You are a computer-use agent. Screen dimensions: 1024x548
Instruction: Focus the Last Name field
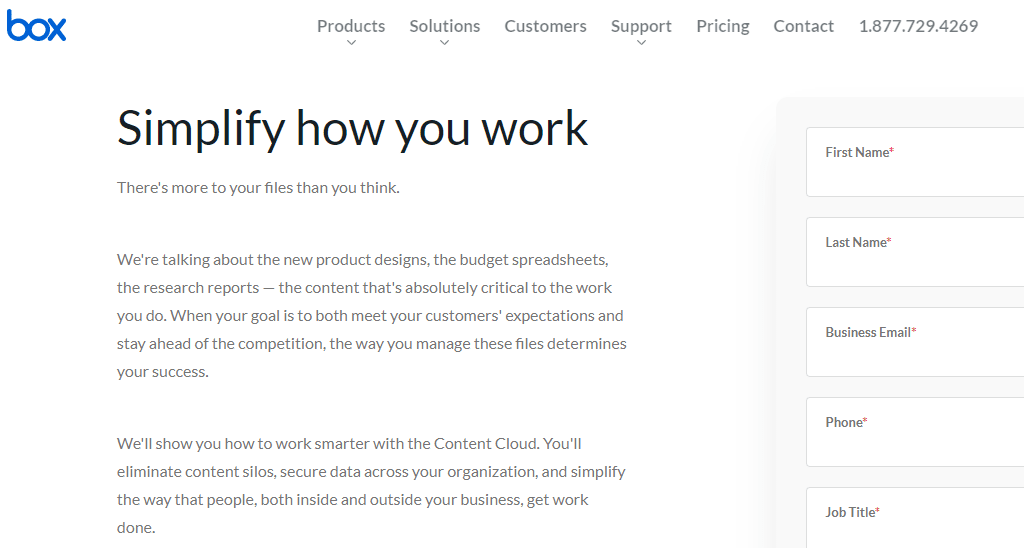point(915,252)
